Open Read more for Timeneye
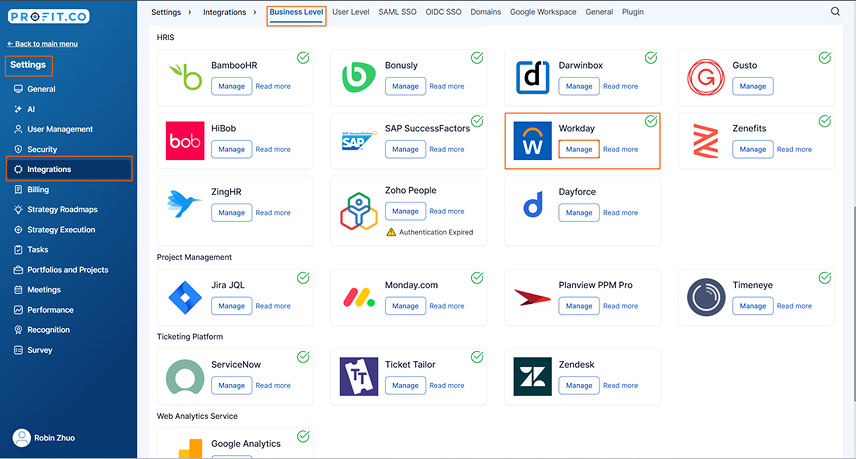Image resolution: width=856 pixels, height=459 pixels. point(794,306)
